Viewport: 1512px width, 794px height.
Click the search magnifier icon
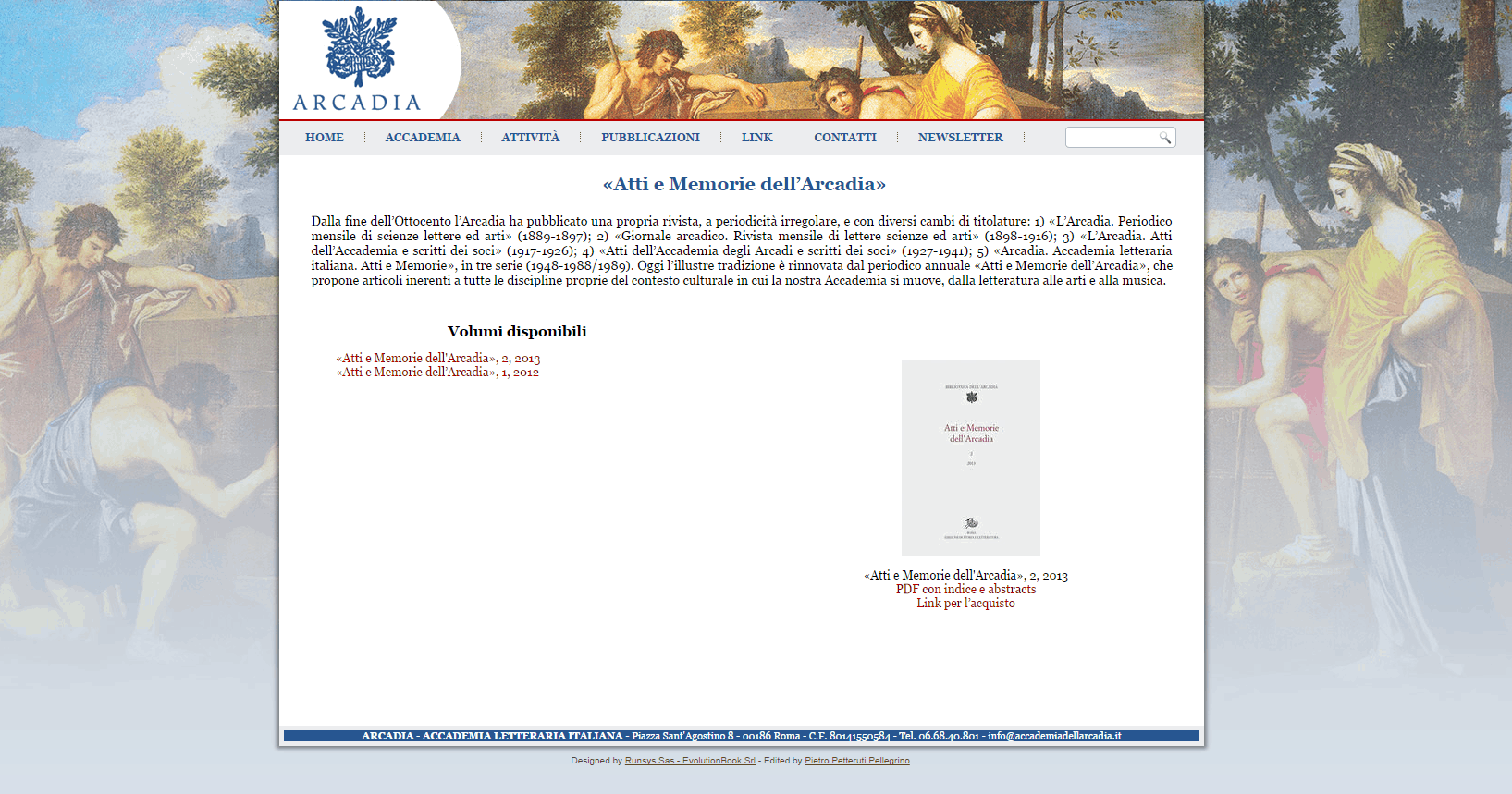[1165, 138]
